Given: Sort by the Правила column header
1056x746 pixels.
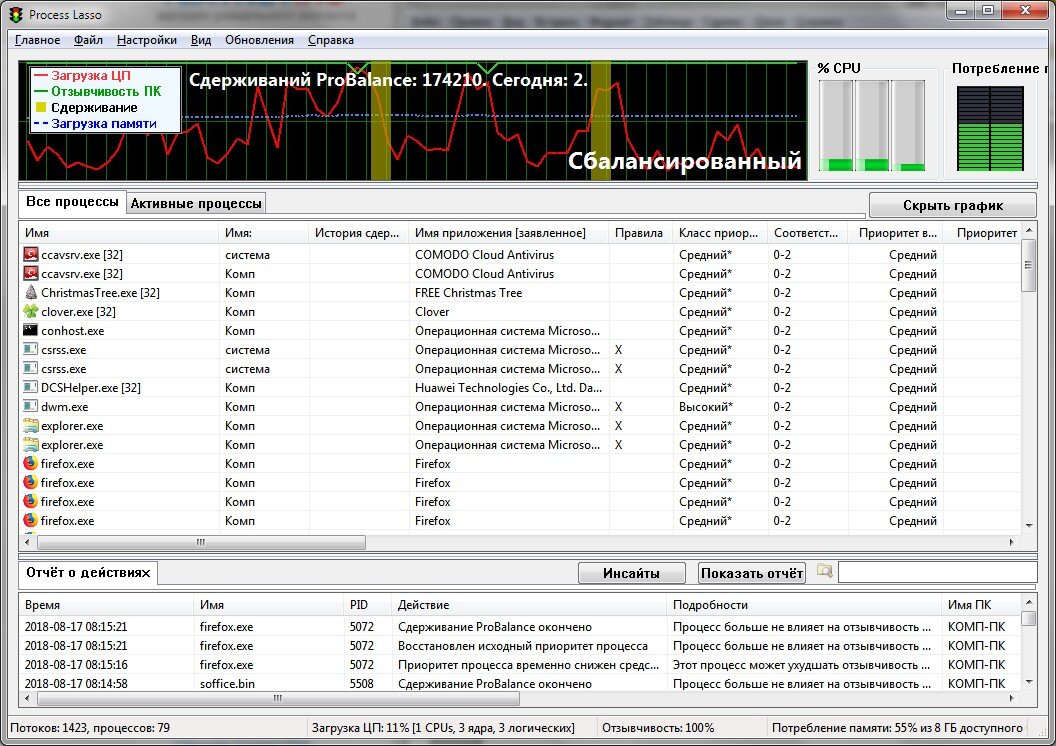Looking at the screenshot, I should pyautogui.click(x=639, y=233).
